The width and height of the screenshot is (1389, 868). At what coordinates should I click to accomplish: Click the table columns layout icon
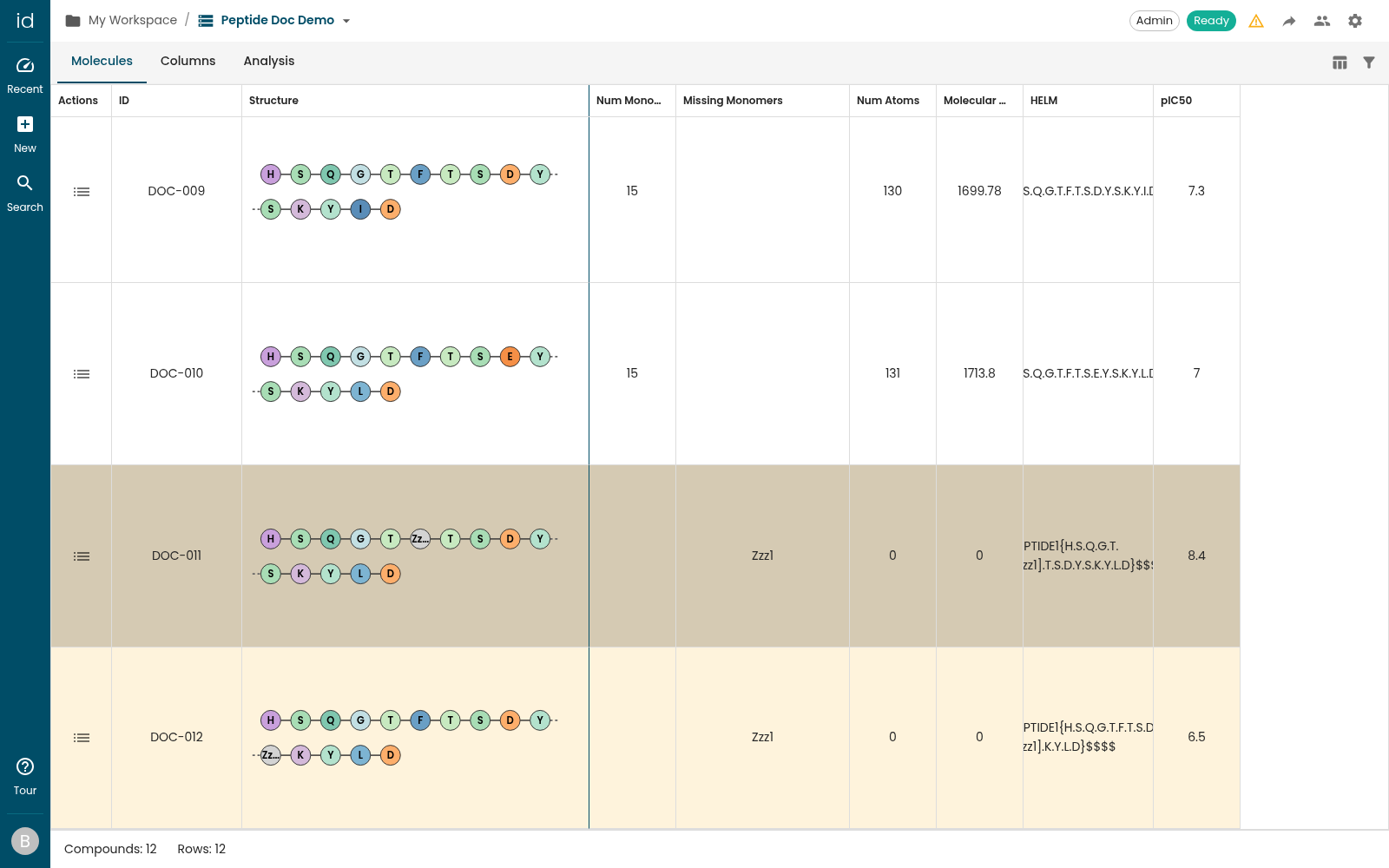tap(1340, 62)
